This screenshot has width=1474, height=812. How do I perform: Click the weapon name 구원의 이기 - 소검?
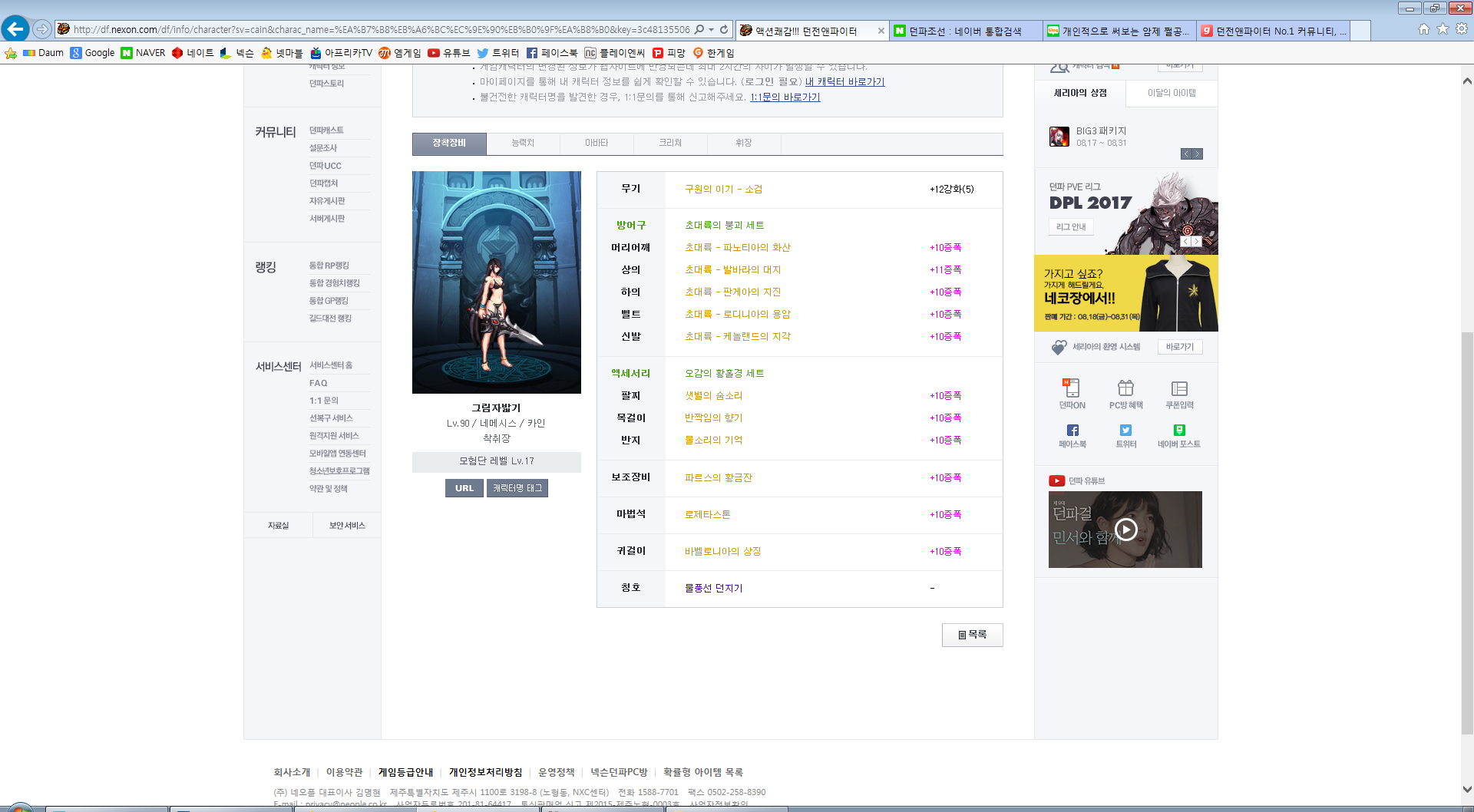tap(723, 189)
